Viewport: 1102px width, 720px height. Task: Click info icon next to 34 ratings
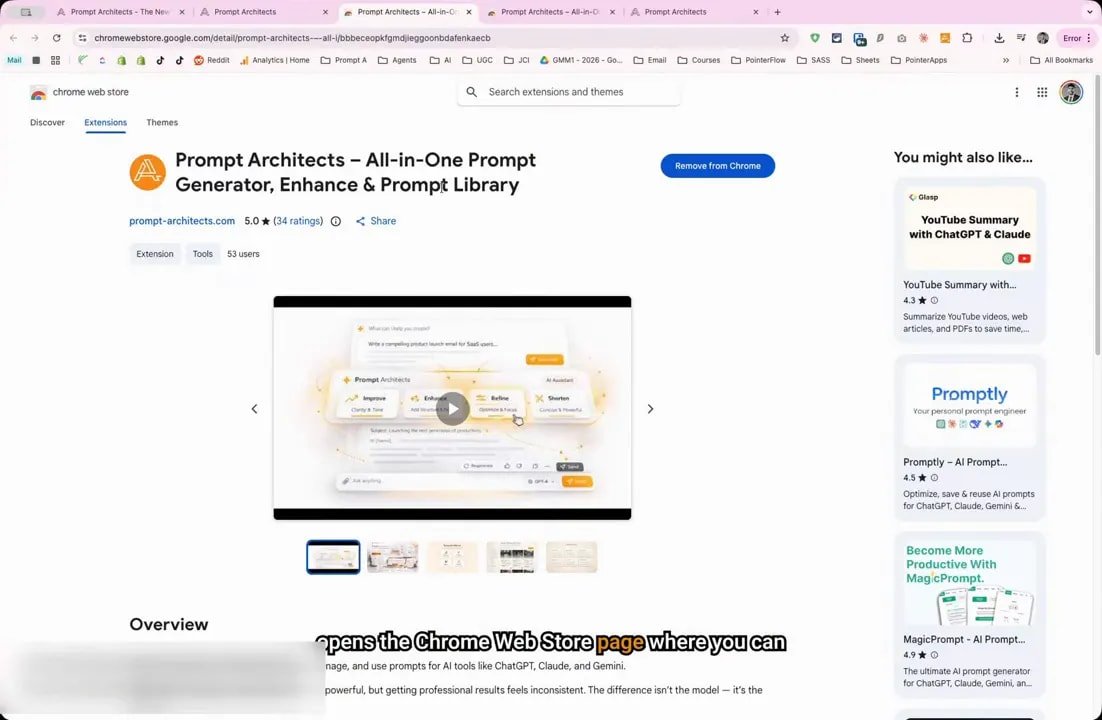click(x=336, y=221)
